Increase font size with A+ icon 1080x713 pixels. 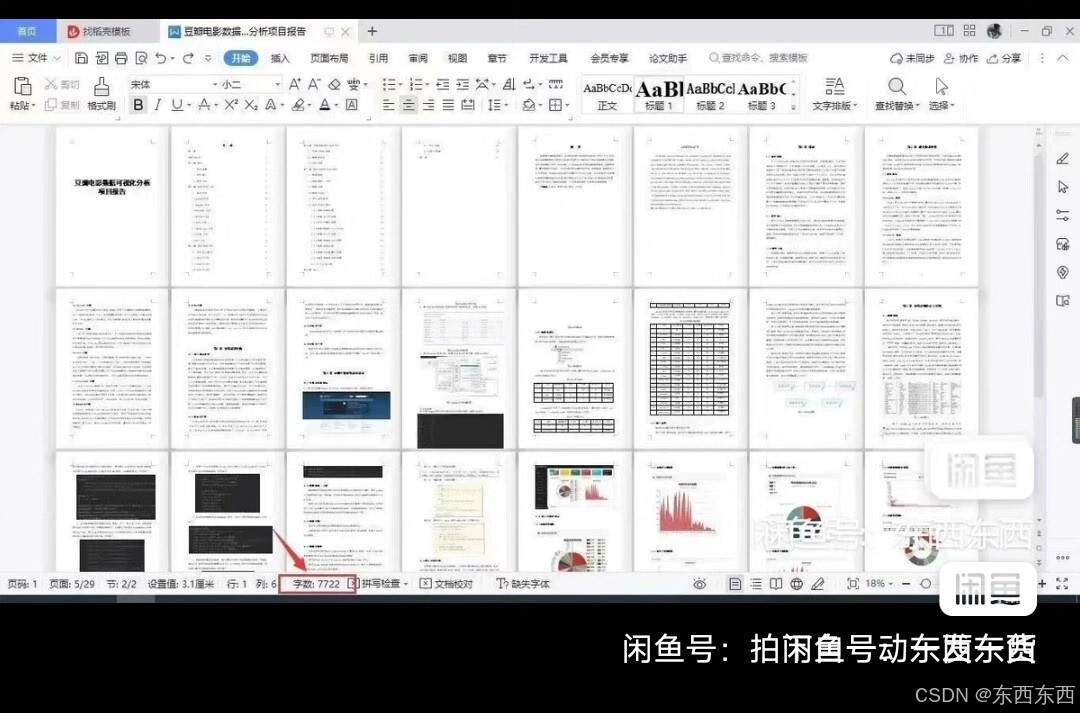pyautogui.click(x=295, y=84)
